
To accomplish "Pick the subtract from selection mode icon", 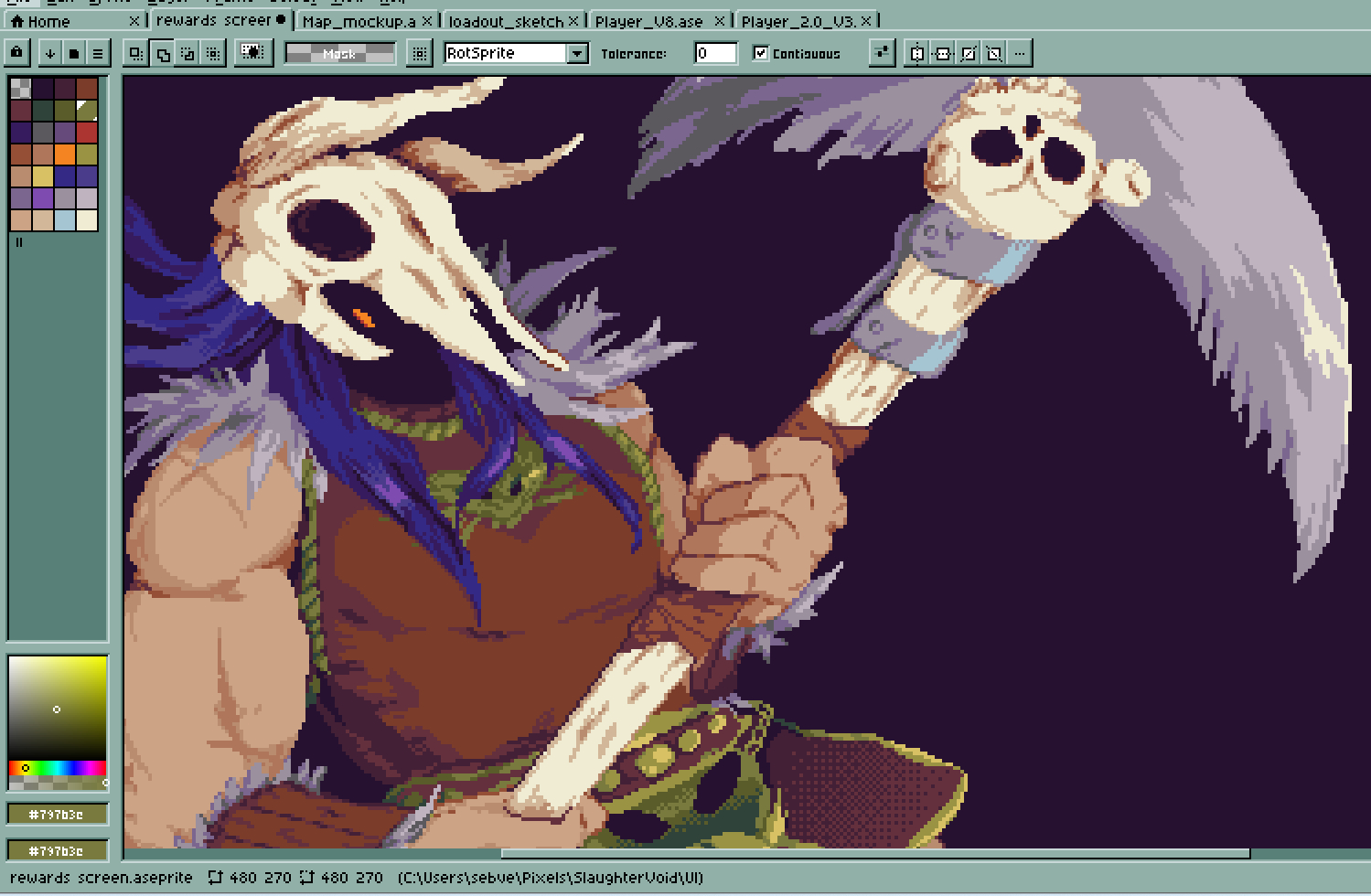I will 187,53.
